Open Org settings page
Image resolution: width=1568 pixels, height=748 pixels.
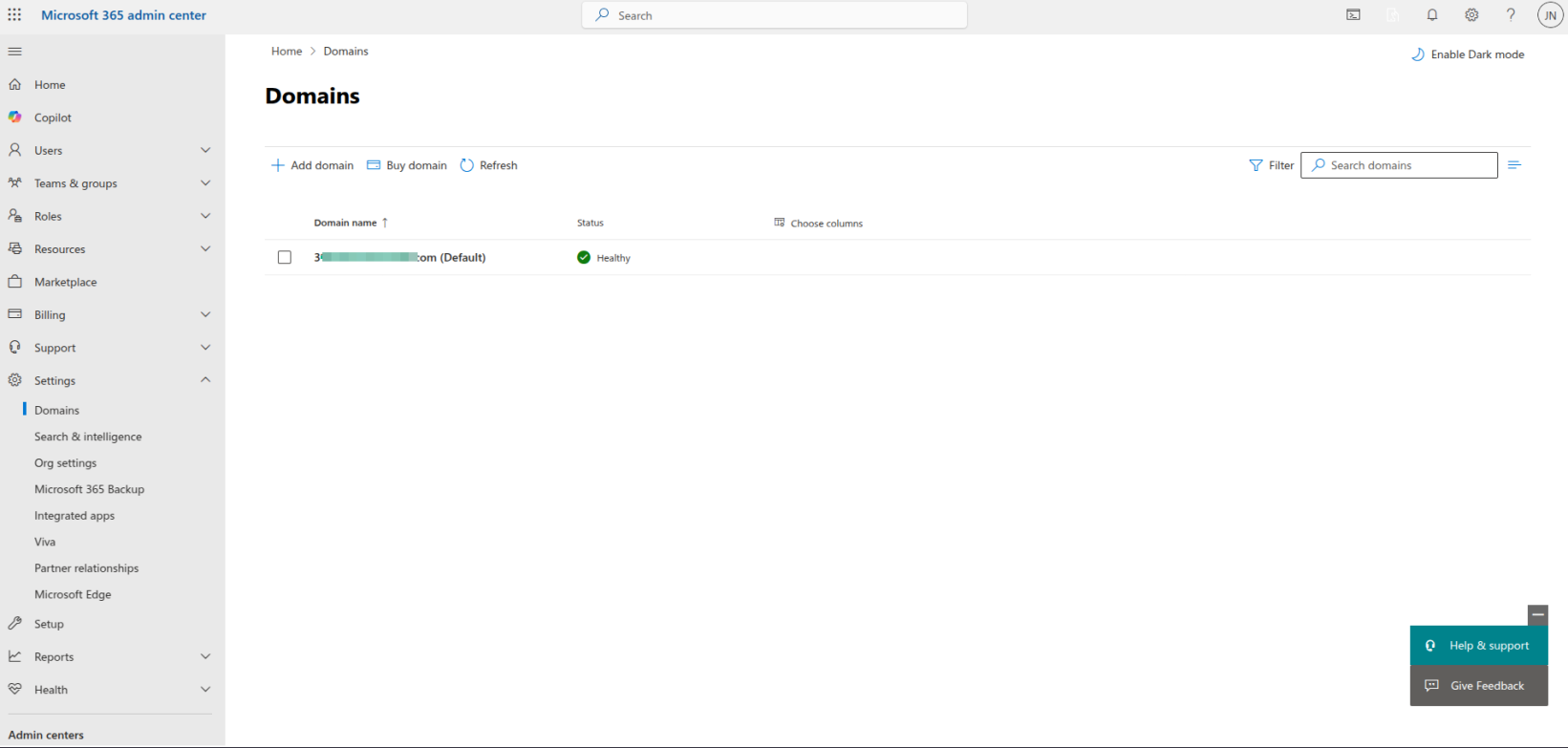pyautogui.click(x=65, y=462)
